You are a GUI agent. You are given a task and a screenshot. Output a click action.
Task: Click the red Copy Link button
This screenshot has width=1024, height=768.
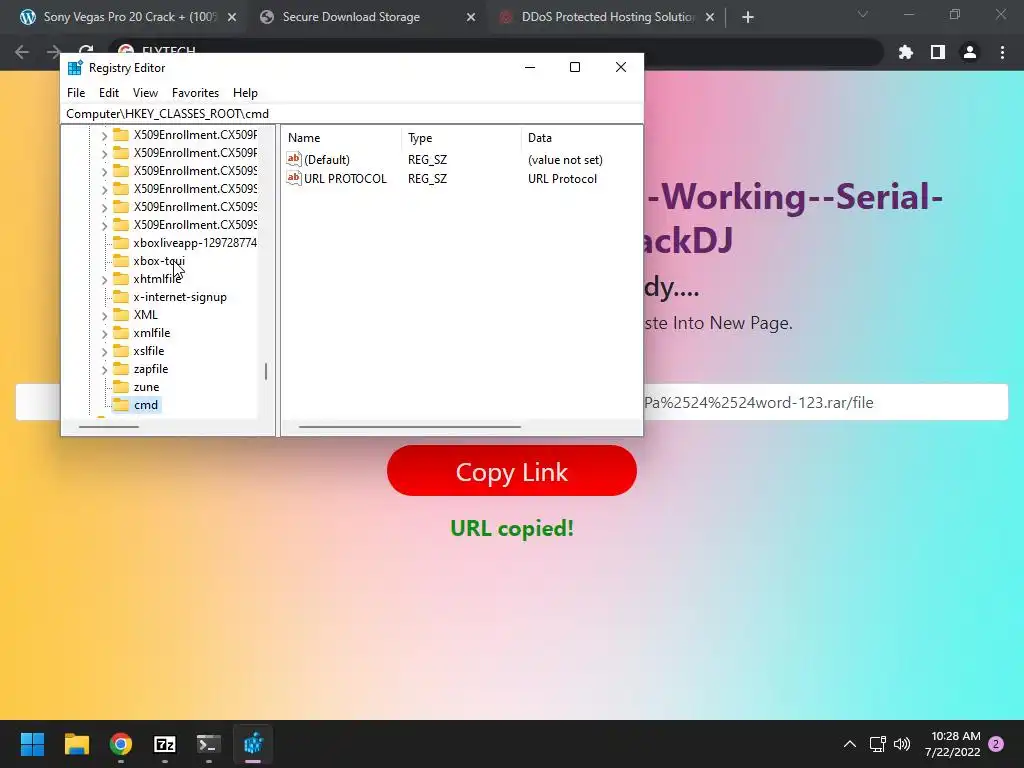pos(511,471)
